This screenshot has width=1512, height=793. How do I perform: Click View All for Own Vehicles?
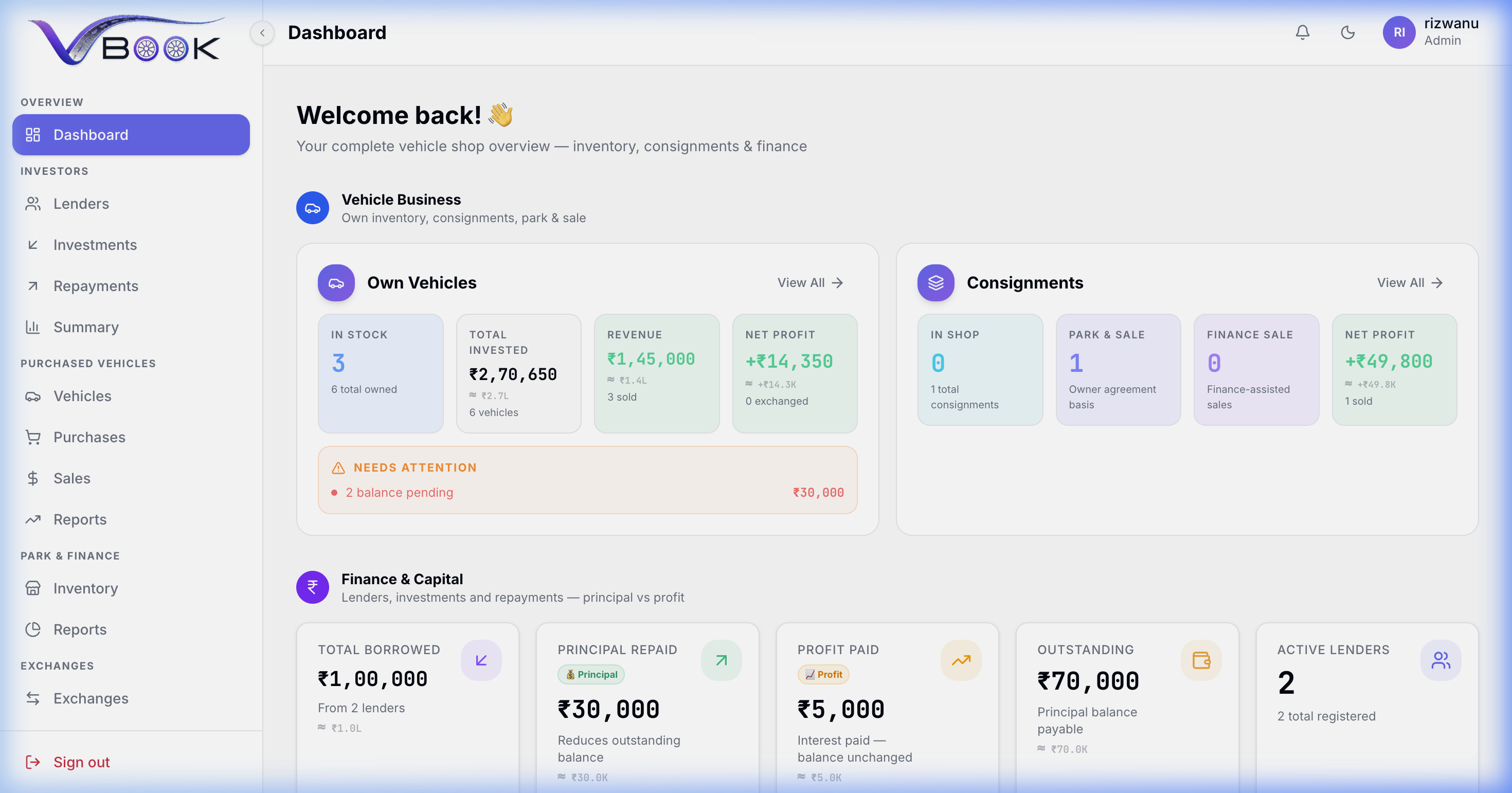coord(810,283)
